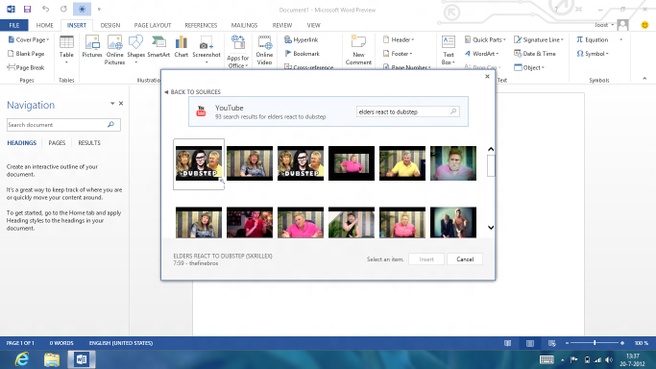The width and height of the screenshot is (656, 369).
Task: Cancel the video insert dialog
Action: [x=465, y=259]
